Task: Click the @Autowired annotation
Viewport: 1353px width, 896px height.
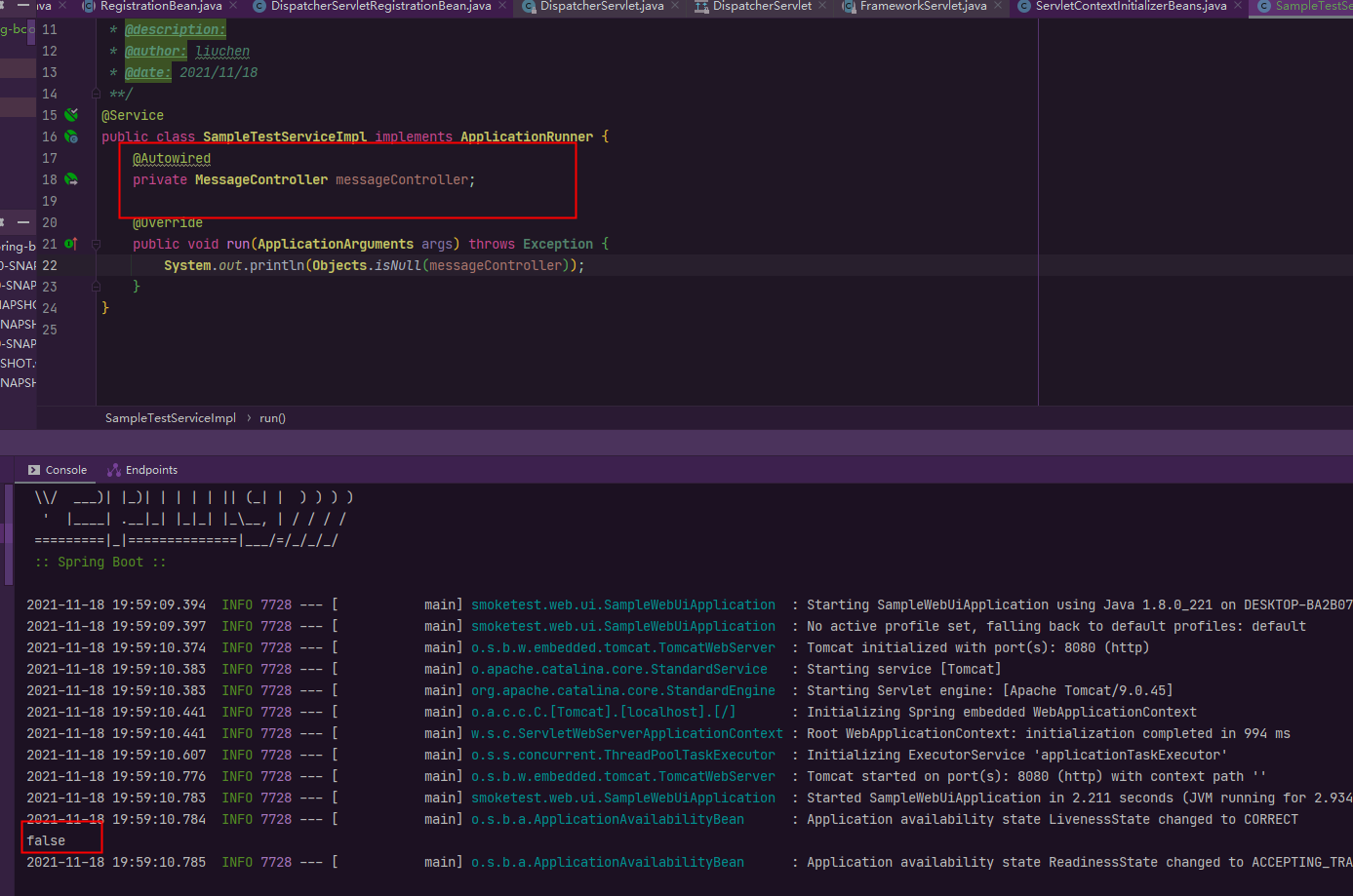Action: pyautogui.click(x=172, y=158)
